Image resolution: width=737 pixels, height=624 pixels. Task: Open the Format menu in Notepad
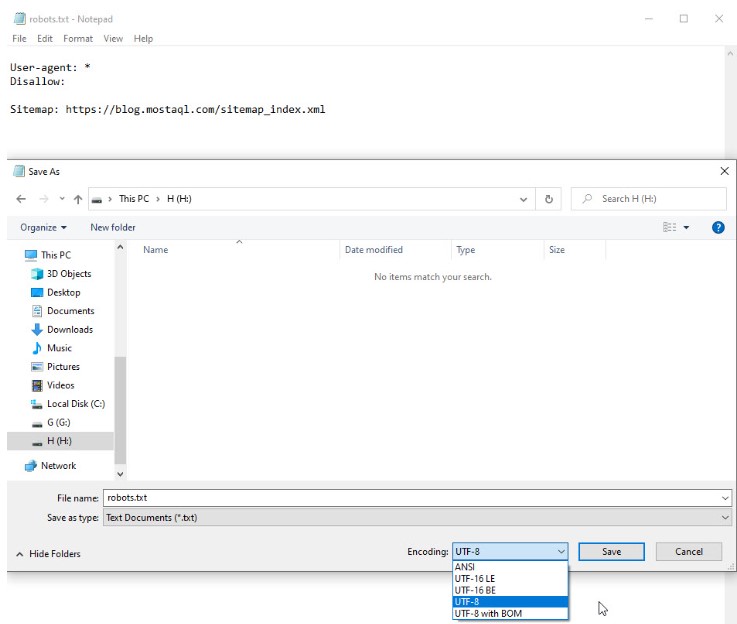tap(78, 39)
